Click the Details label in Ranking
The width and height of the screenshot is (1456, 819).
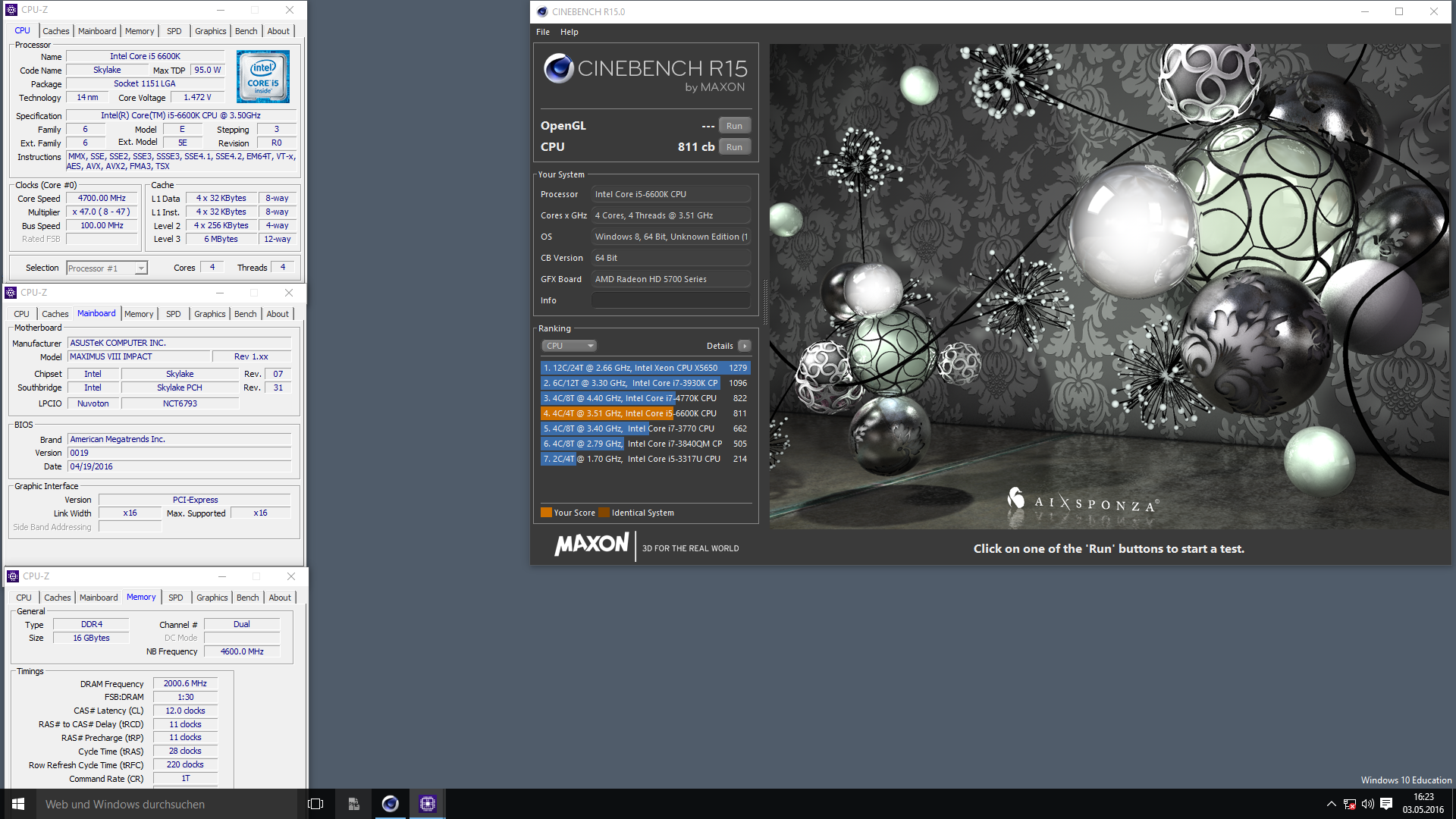point(720,346)
